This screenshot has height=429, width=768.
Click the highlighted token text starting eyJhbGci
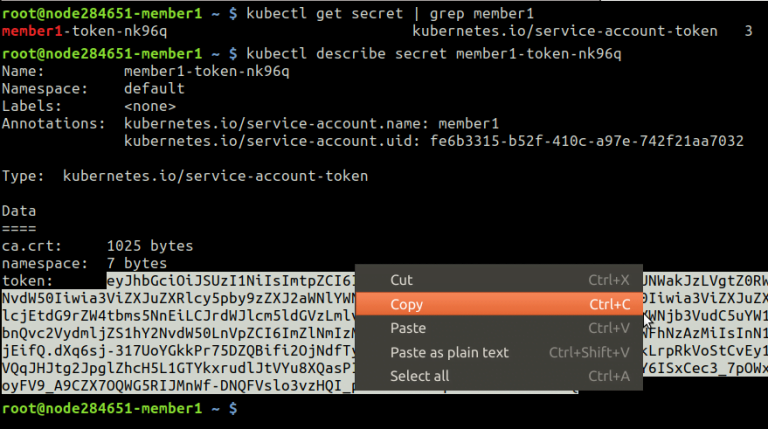click(231, 281)
